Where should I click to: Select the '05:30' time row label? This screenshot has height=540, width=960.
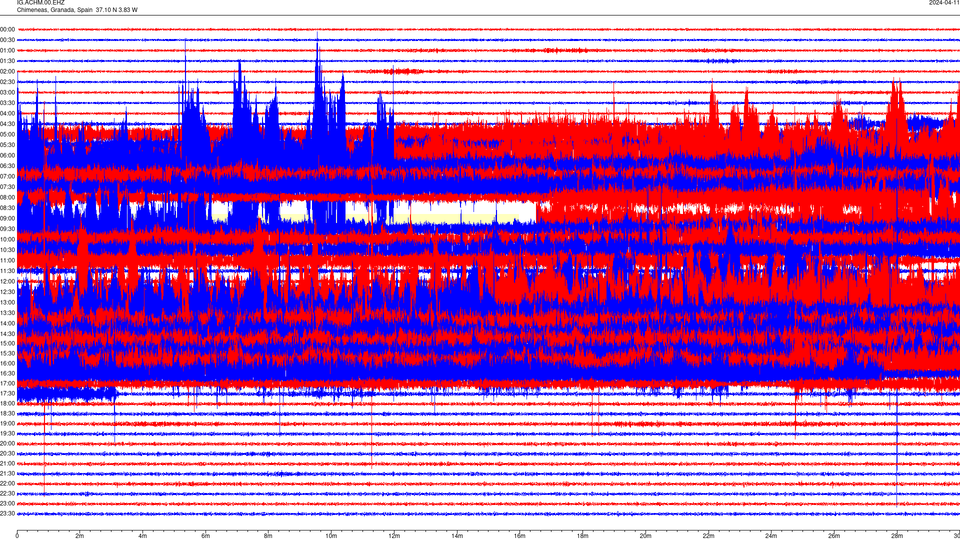point(7,145)
